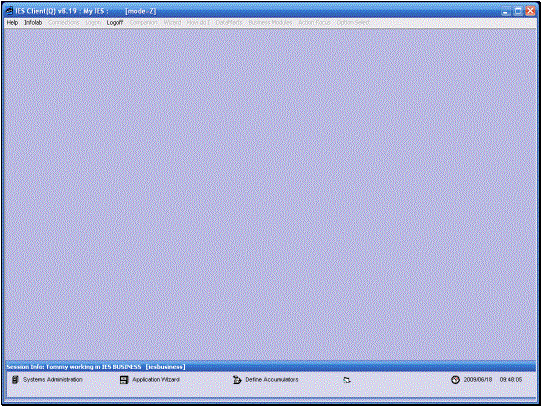Open the Infolab menu
The image size is (541, 406).
(33, 22)
